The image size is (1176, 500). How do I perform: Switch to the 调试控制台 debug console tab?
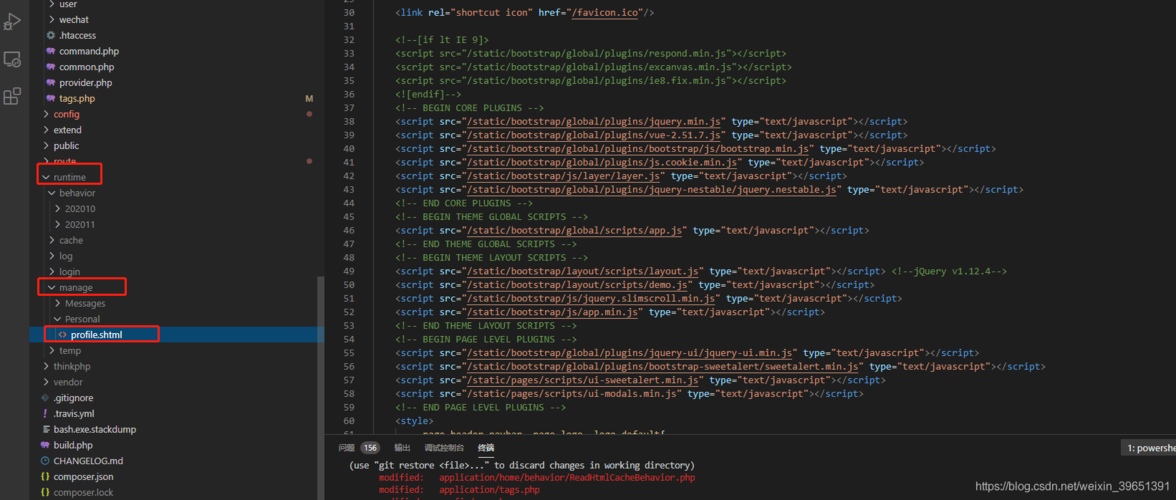click(444, 448)
